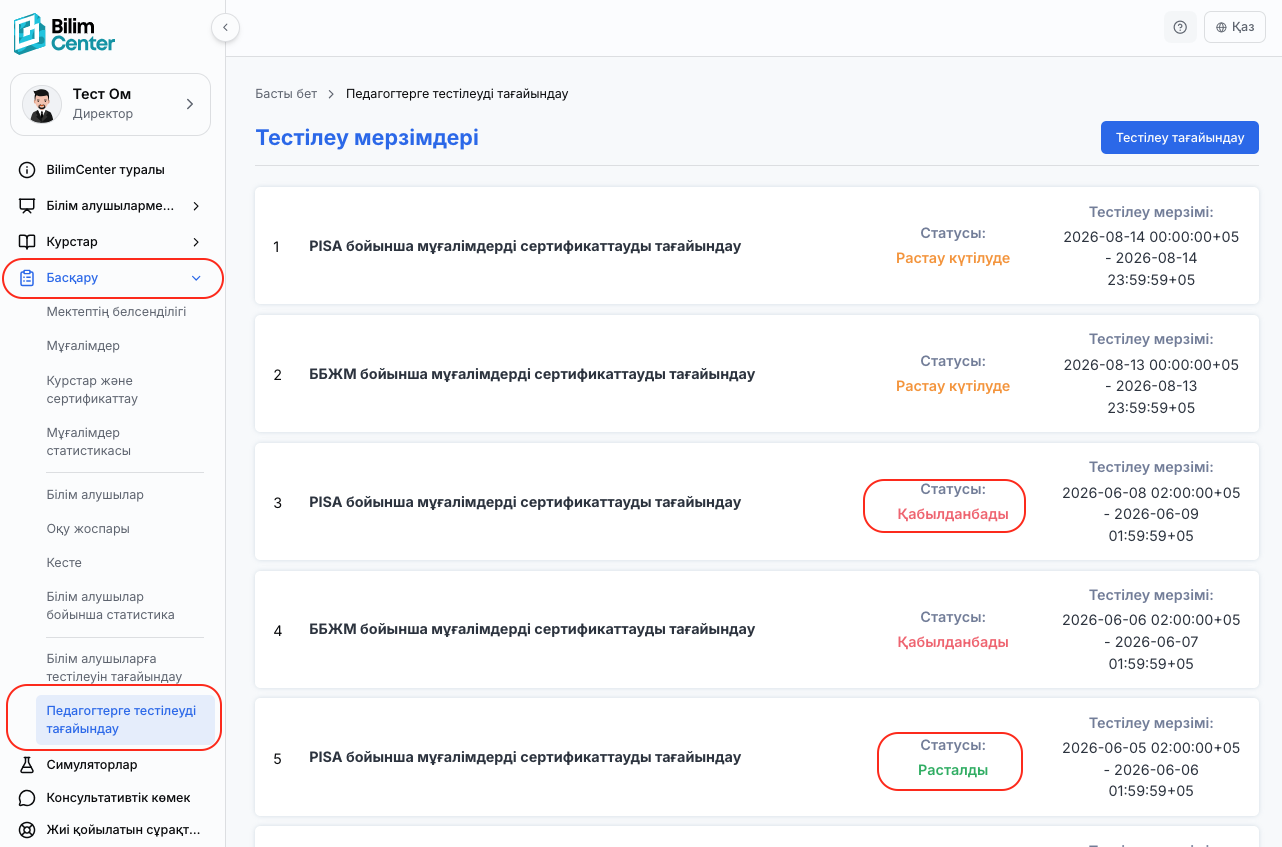The height and width of the screenshot is (847, 1282).
Task: Open Мектептің белсенділігі submenu item
Action: click(x=116, y=312)
